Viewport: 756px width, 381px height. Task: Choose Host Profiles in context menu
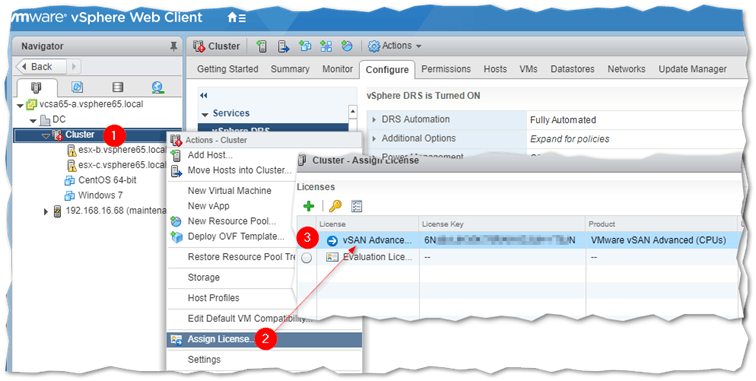(214, 298)
